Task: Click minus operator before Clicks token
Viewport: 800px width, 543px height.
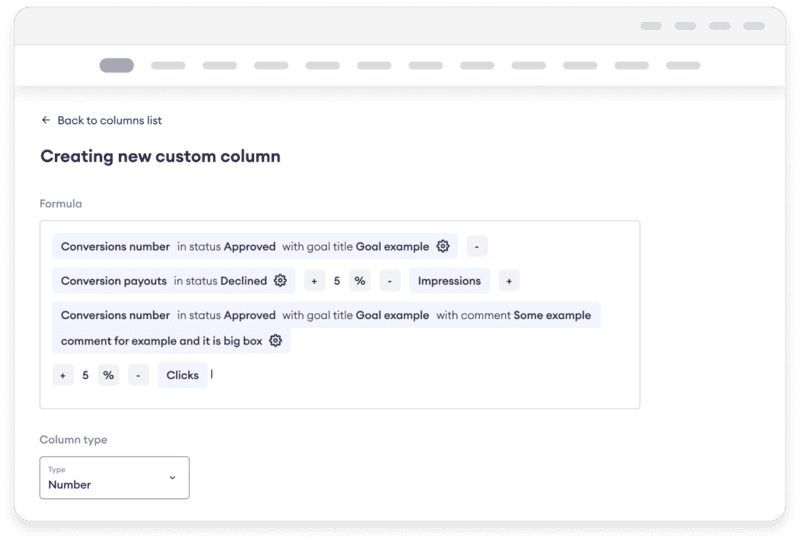Action: (139, 376)
